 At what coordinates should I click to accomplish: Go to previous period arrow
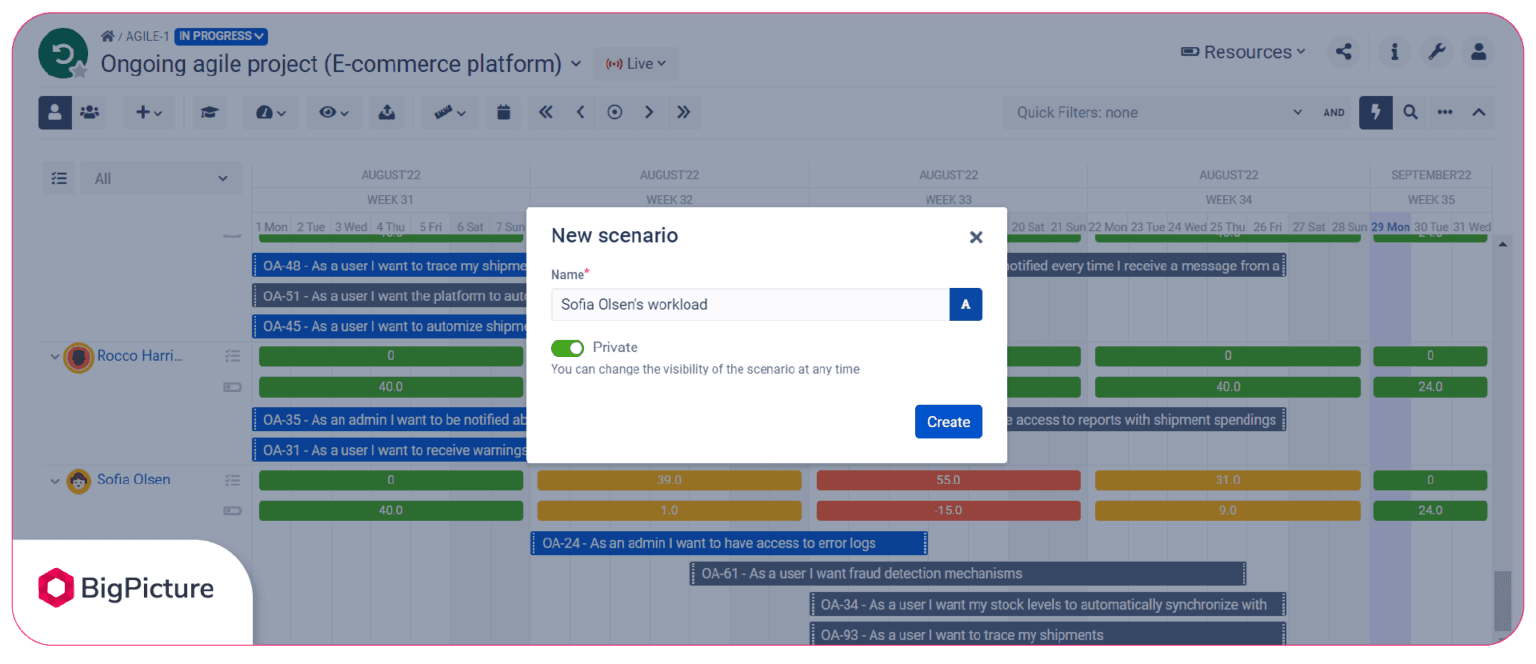[x=580, y=112]
